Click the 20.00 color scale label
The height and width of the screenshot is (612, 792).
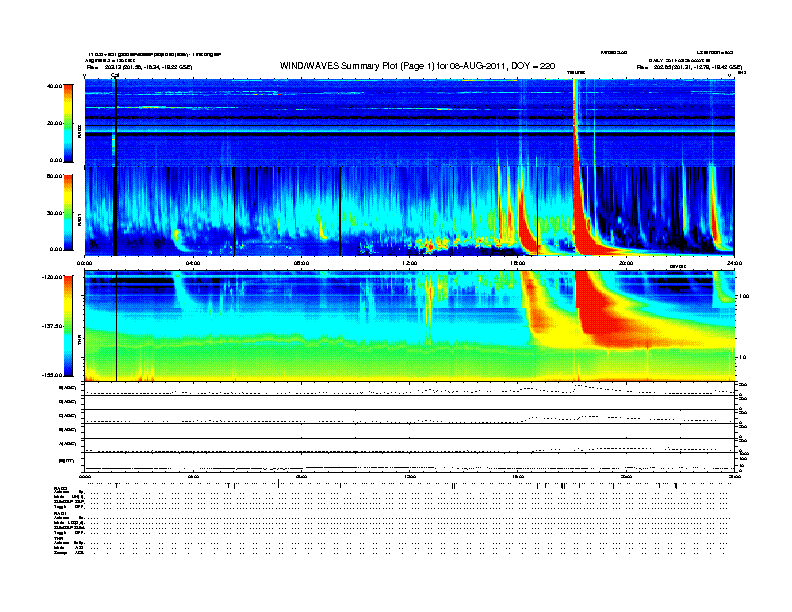click(55, 123)
